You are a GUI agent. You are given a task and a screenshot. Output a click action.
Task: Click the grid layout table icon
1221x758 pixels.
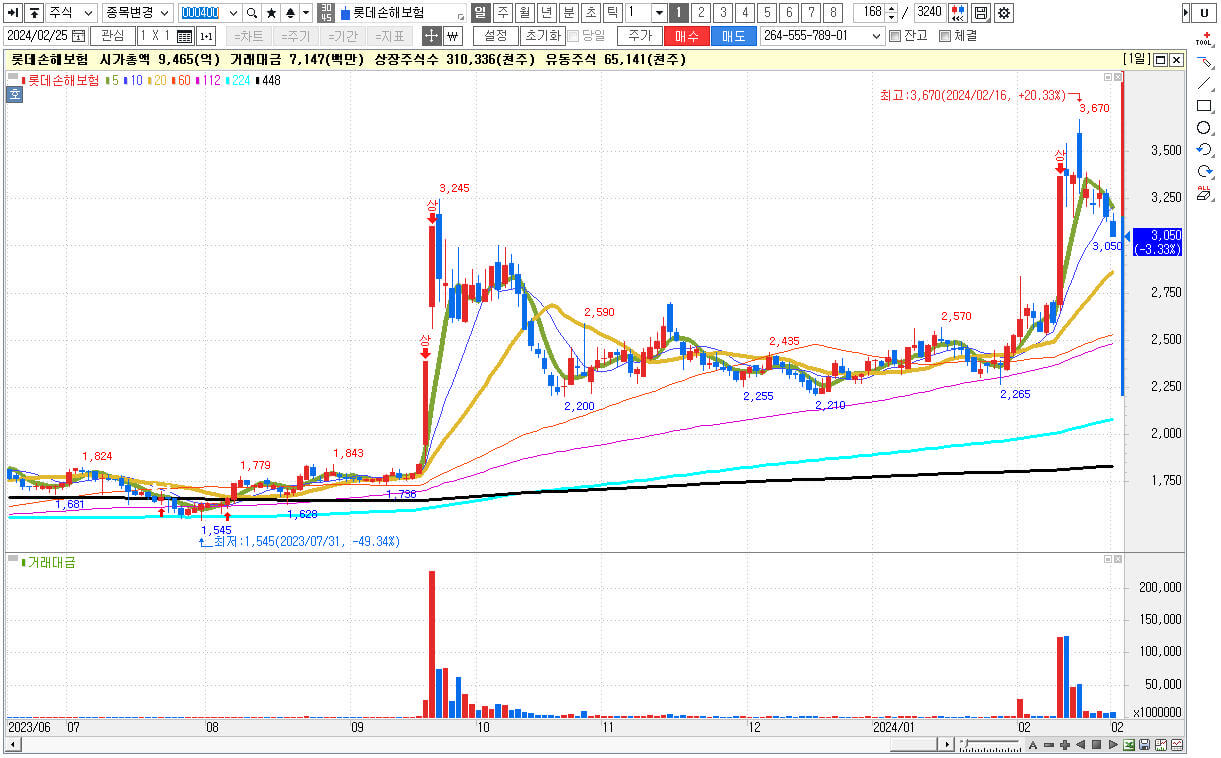[x=184, y=36]
